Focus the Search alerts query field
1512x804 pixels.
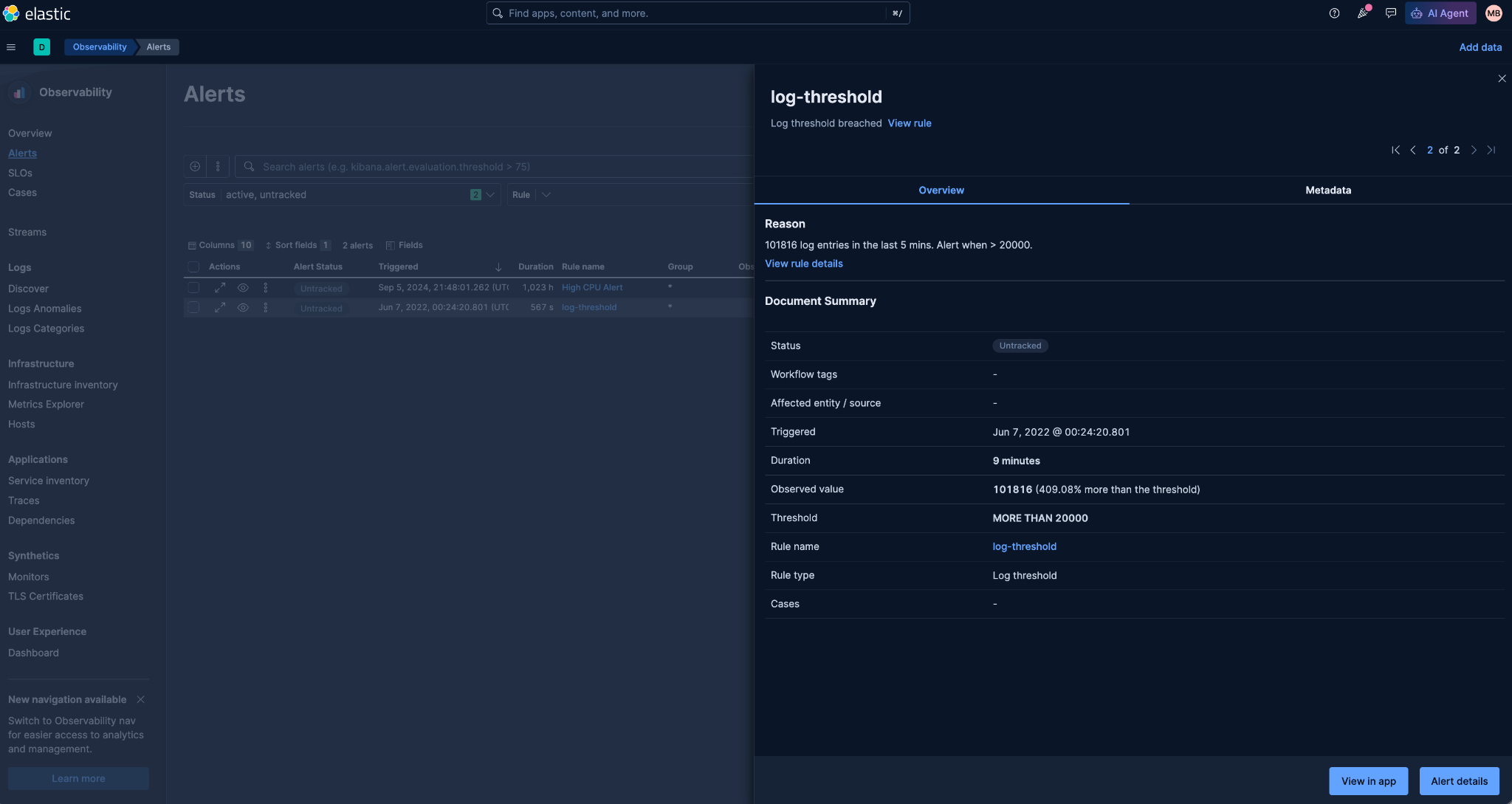click(x=495, y=167)
